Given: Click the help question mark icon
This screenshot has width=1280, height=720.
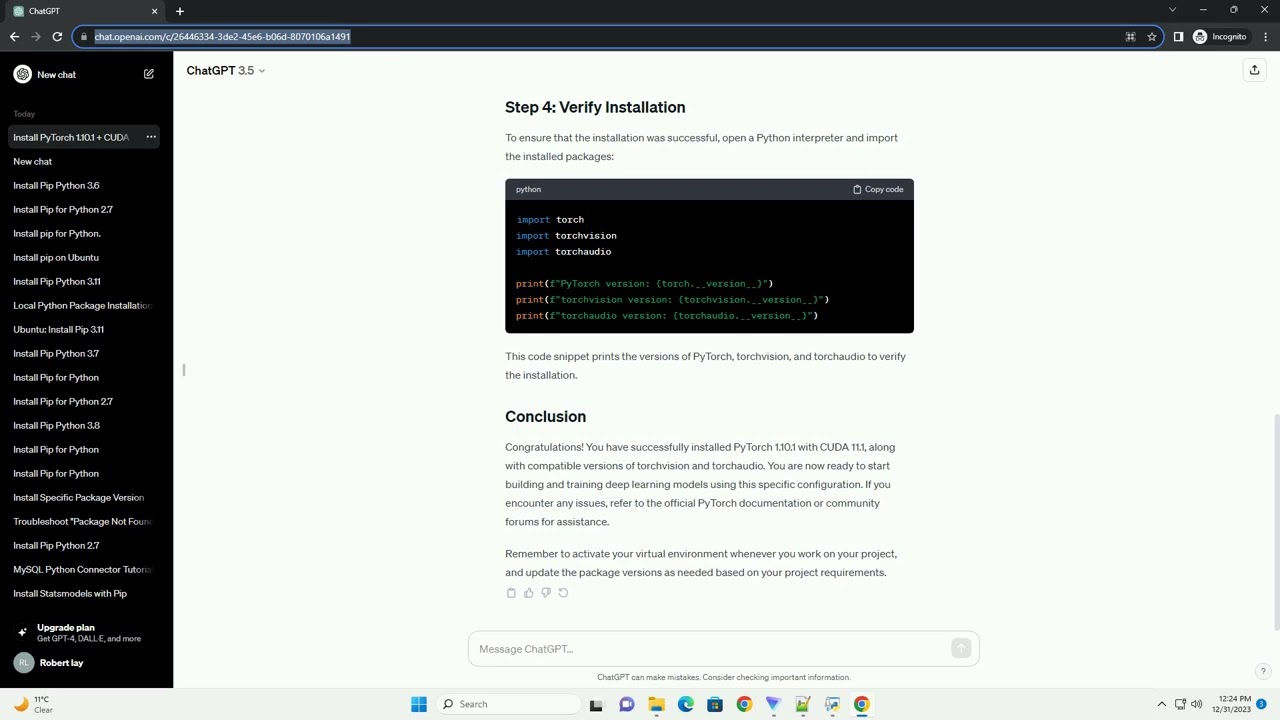Looking at the screenshot, I should coord(1263,671).
